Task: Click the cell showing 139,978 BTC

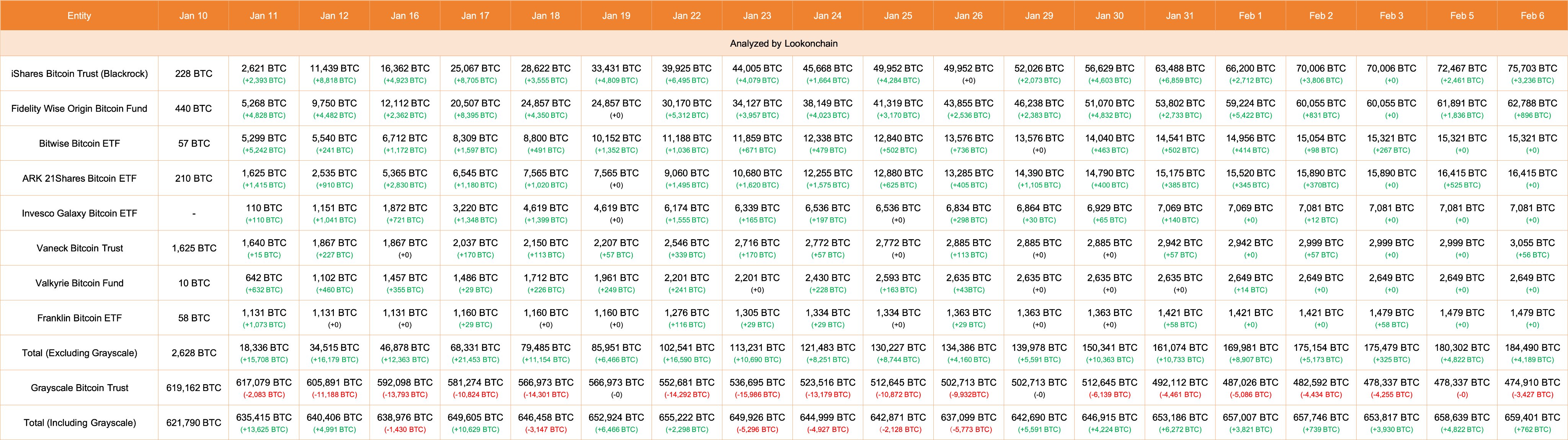Action: (x=1039, y=352)
